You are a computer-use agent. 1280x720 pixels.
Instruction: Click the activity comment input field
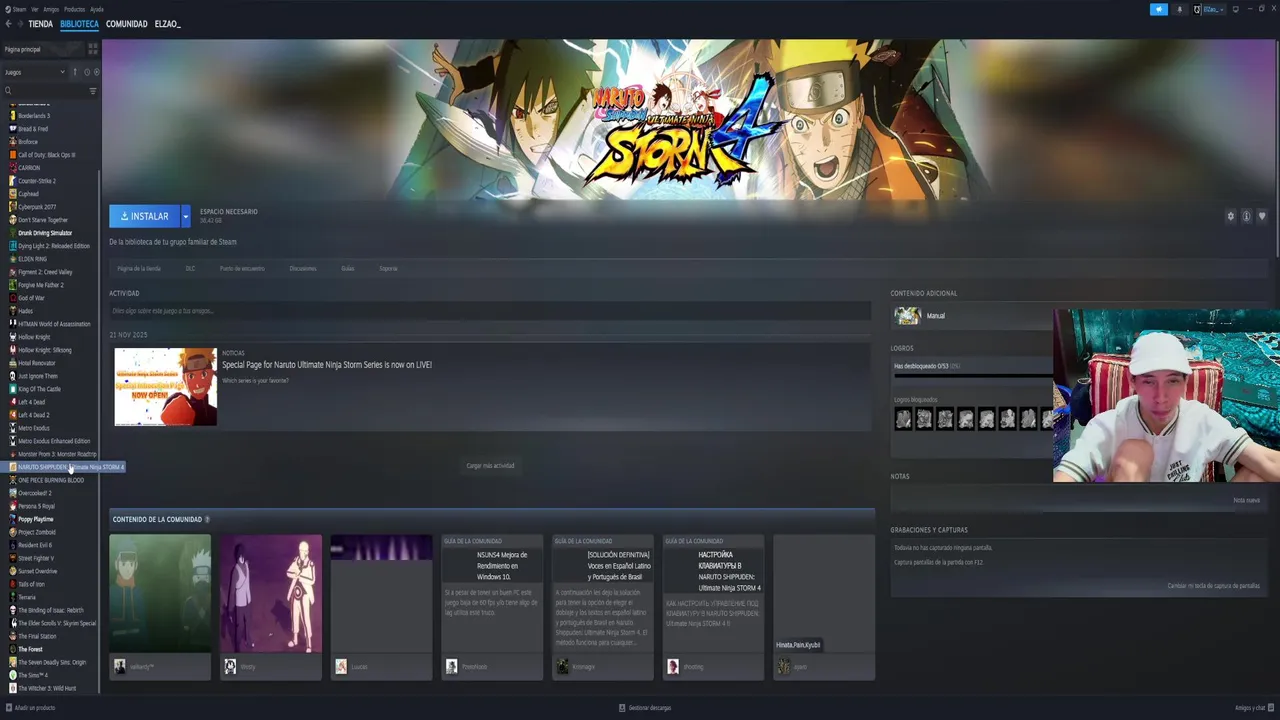490,311
